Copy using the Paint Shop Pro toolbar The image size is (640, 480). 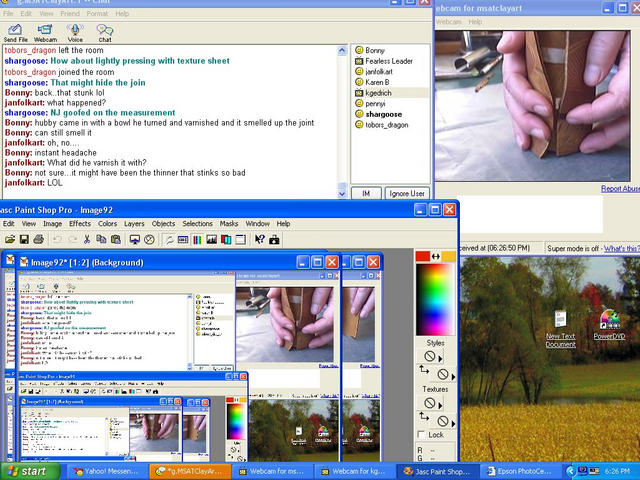point(101,240)
